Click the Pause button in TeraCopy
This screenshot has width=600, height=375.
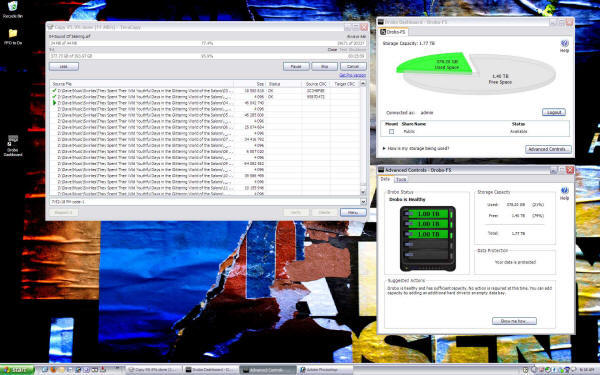click(296, 66)
